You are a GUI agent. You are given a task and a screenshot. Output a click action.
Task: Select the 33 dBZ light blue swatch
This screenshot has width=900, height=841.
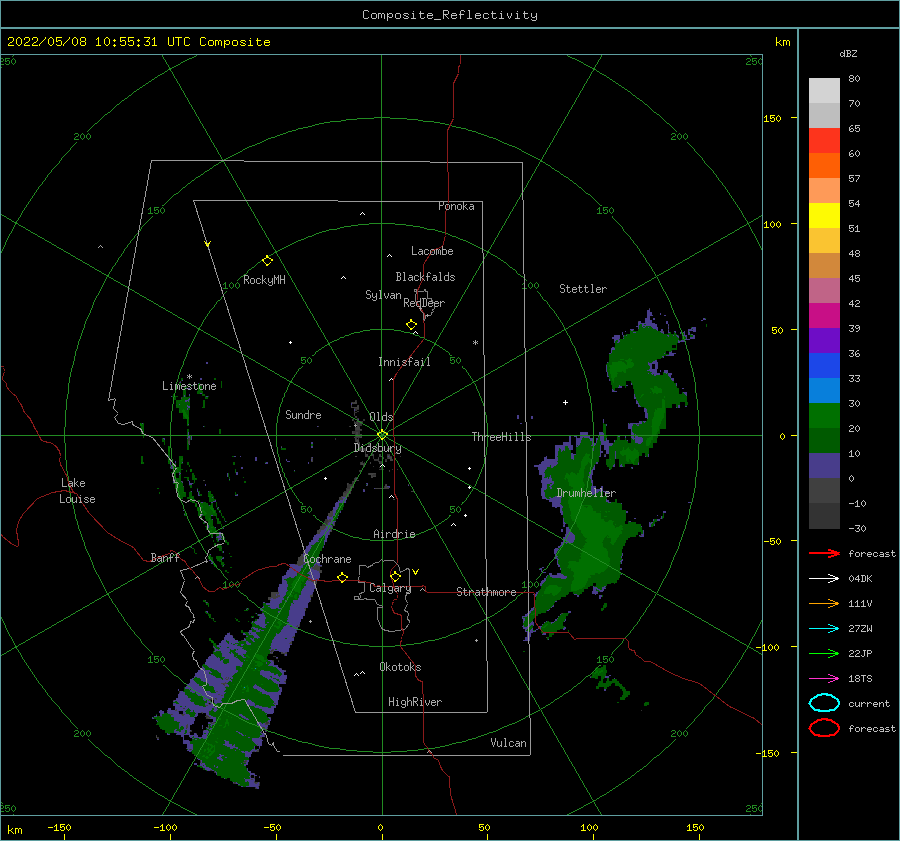coord(824,390)
